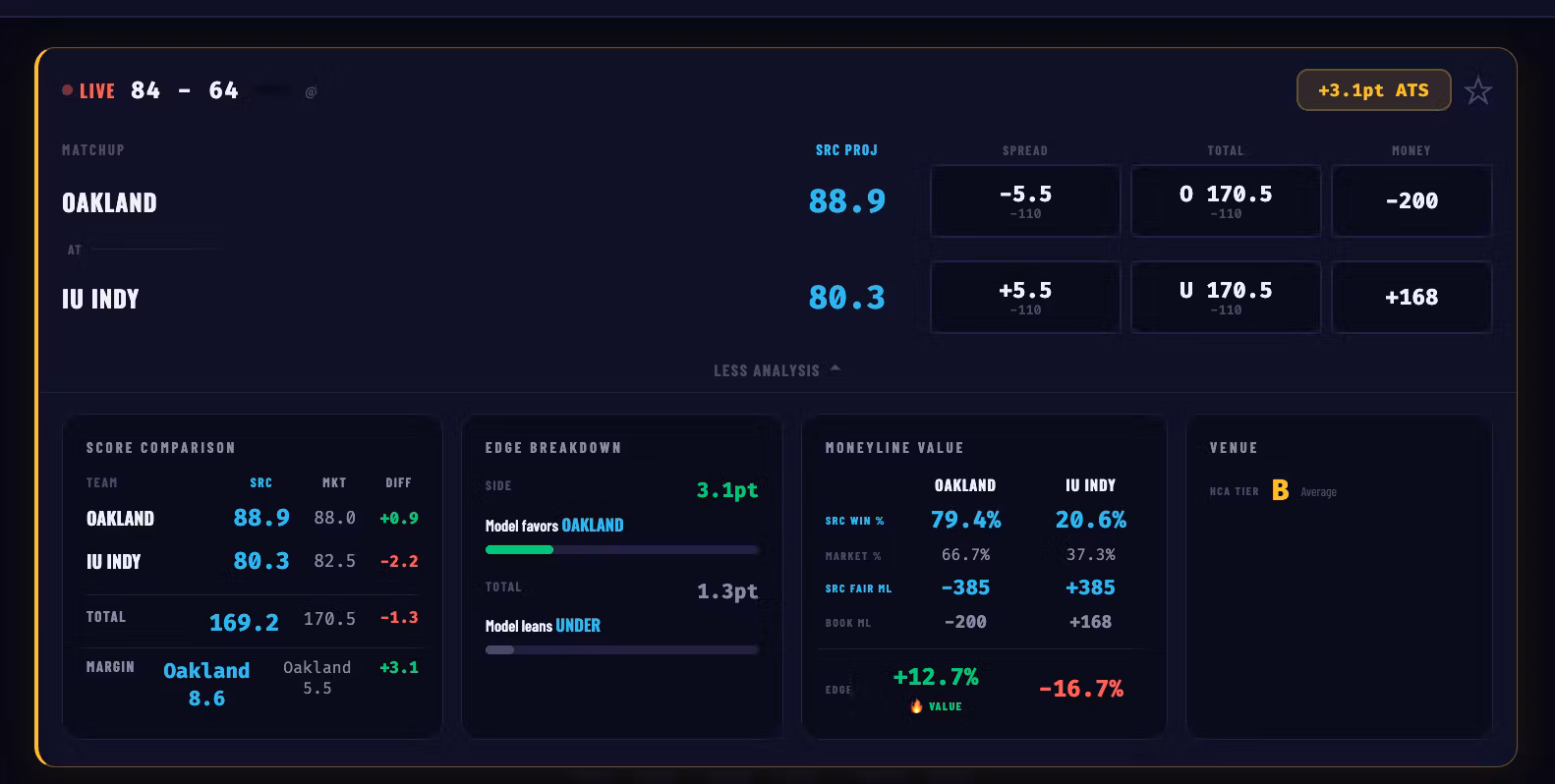This screenshot has width=1555, height=784.
Task: Click Oakland's 88.9 projected score
Action: (846, 201)
